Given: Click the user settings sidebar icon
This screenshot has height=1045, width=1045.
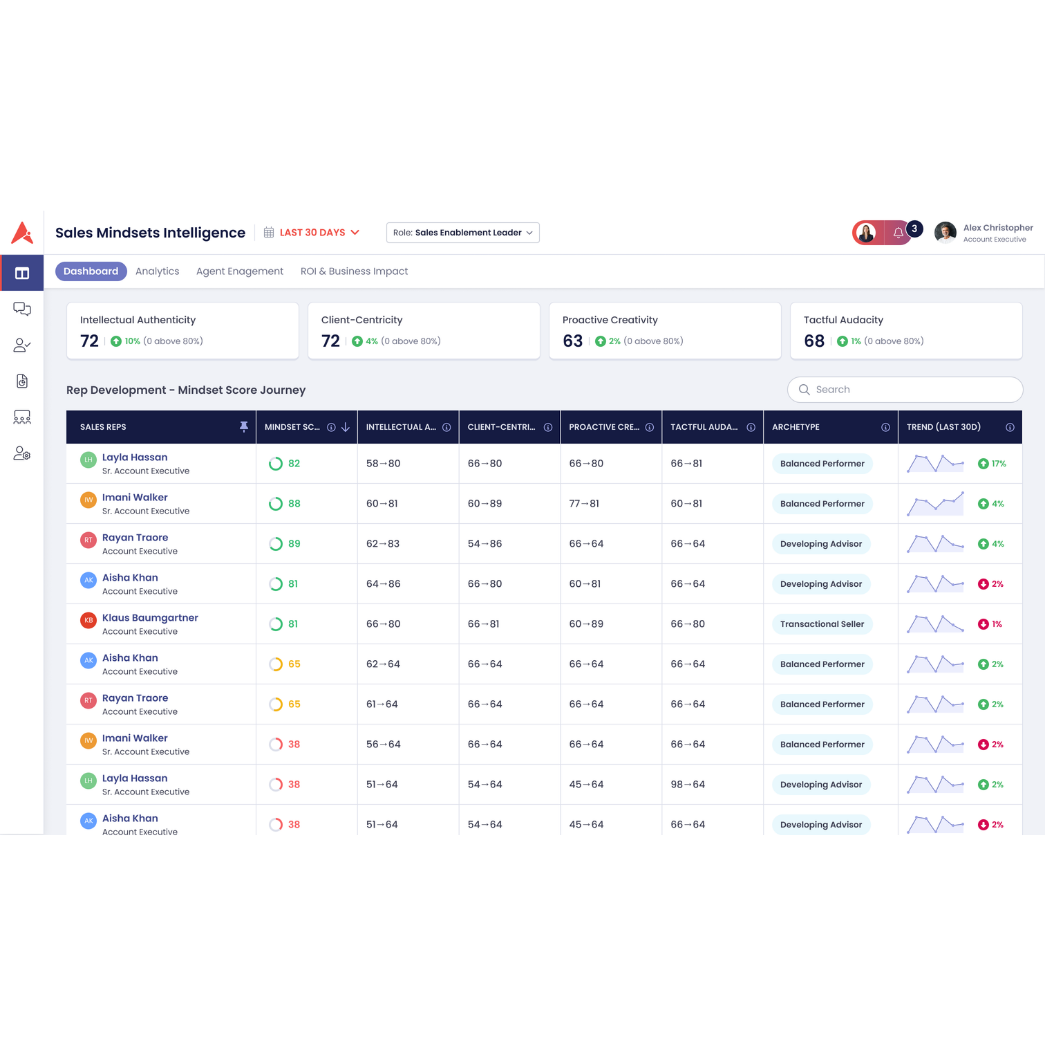Looking at the screenshot, I should pos(21,453).
